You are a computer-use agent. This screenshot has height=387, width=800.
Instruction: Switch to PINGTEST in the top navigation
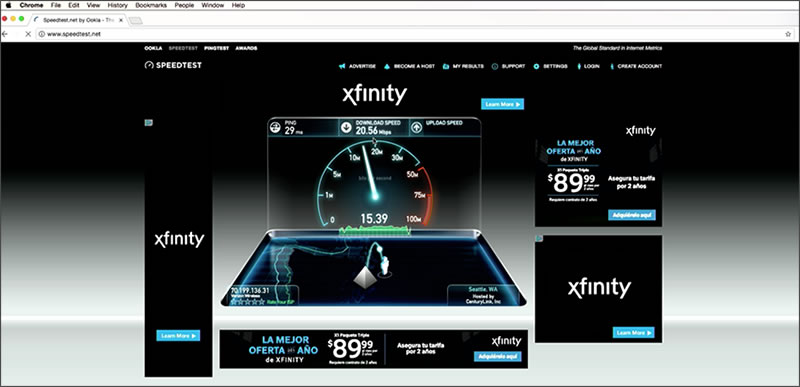tap(216, 48)
